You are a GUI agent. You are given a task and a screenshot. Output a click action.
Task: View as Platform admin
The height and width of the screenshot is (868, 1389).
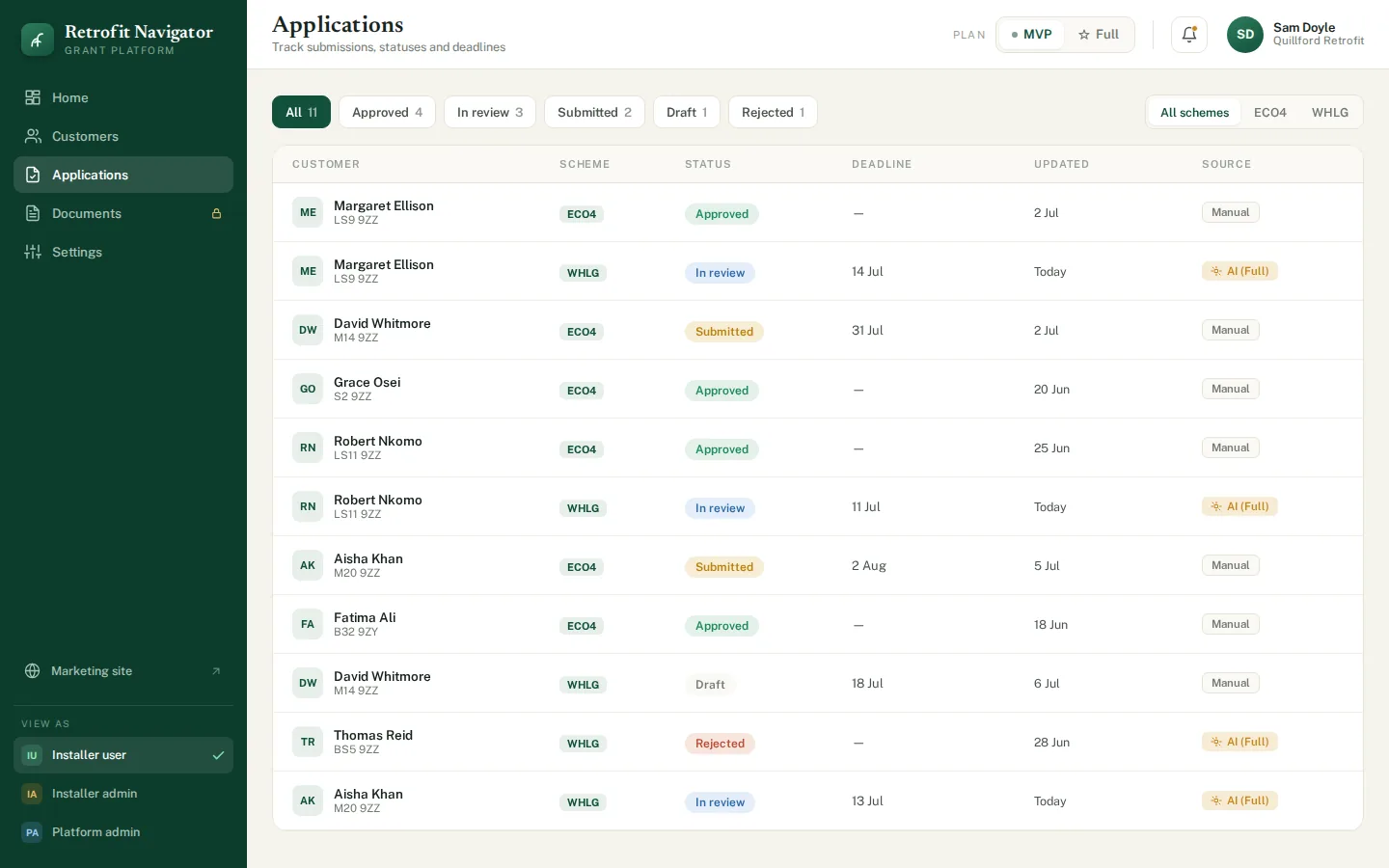(x=123, y=832)
